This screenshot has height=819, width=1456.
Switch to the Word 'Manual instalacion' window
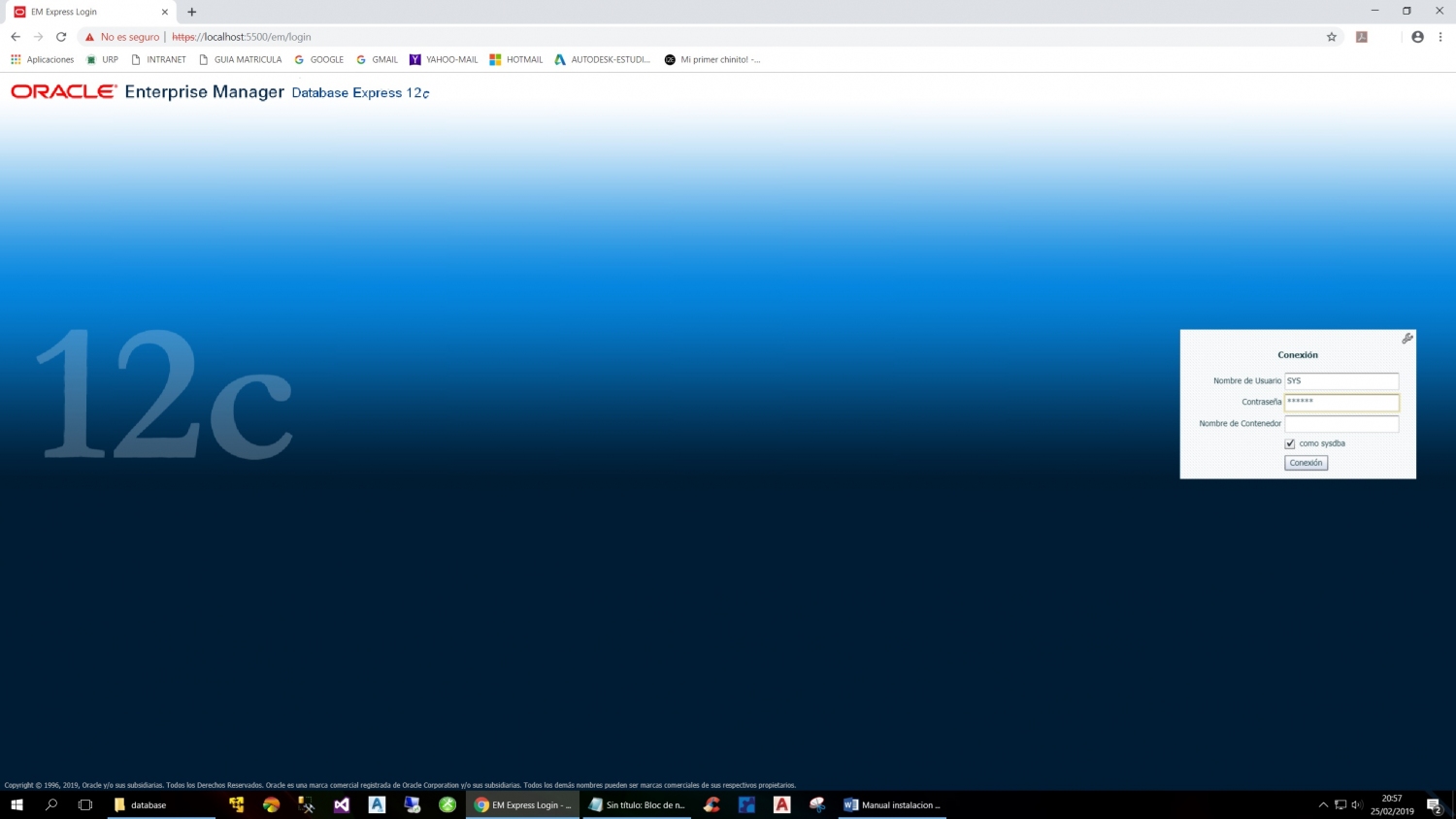tap(892, 804)
